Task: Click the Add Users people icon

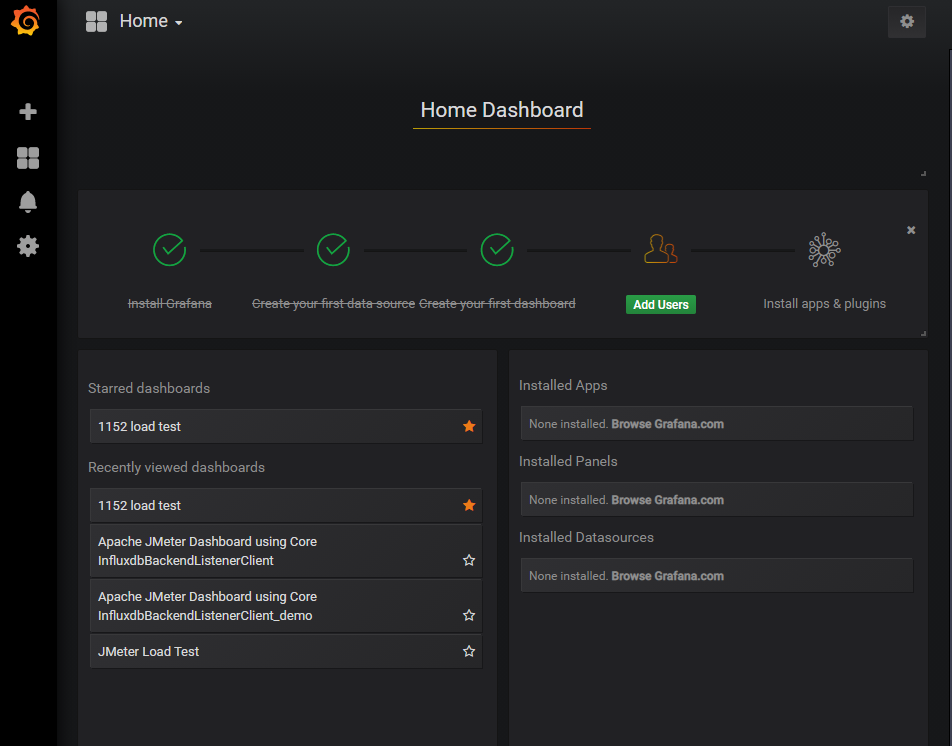Action: pyautogui.click(x=660, y=249)
